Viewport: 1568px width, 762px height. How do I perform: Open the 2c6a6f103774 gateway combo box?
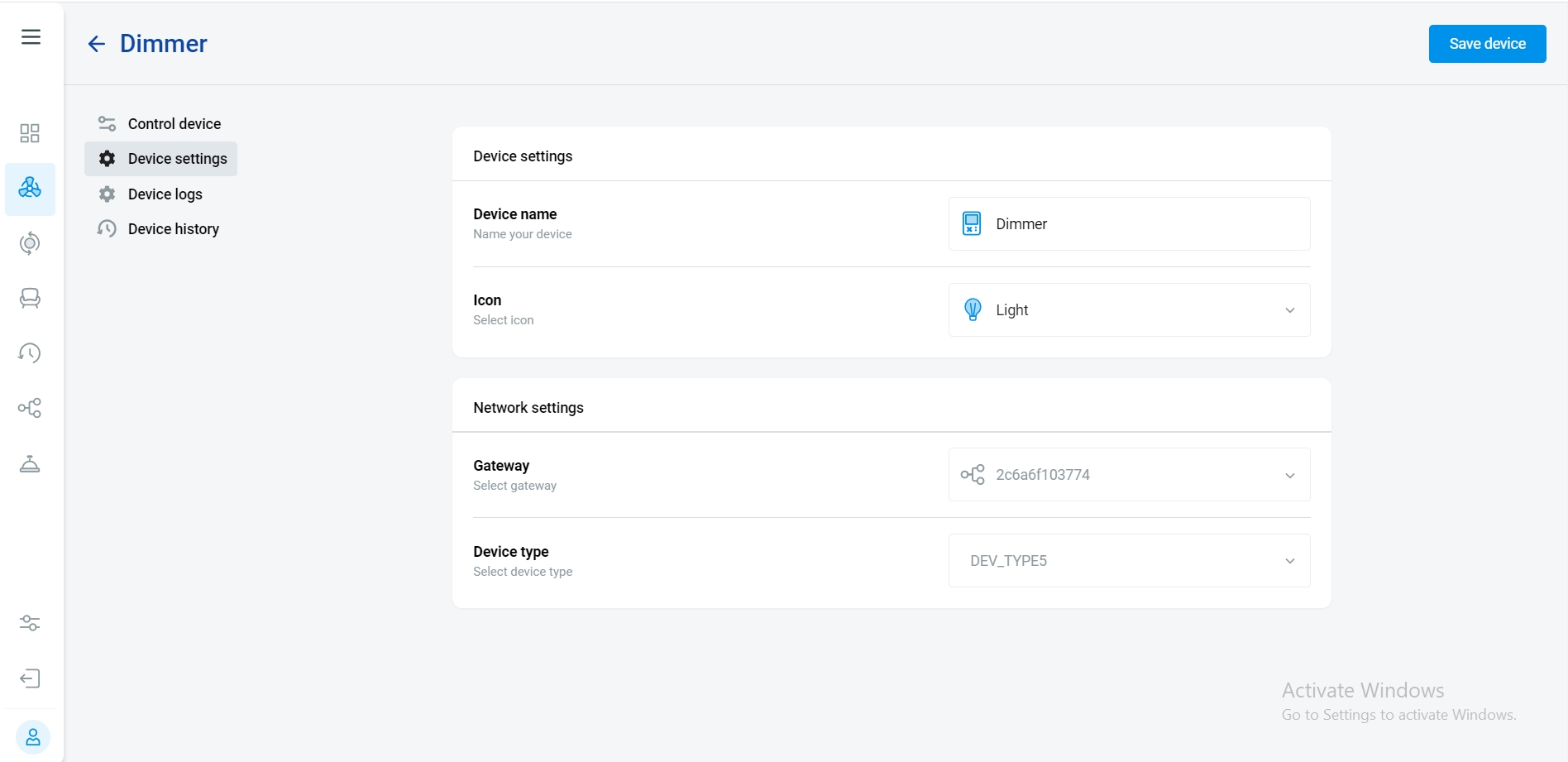pos(1129,474)
